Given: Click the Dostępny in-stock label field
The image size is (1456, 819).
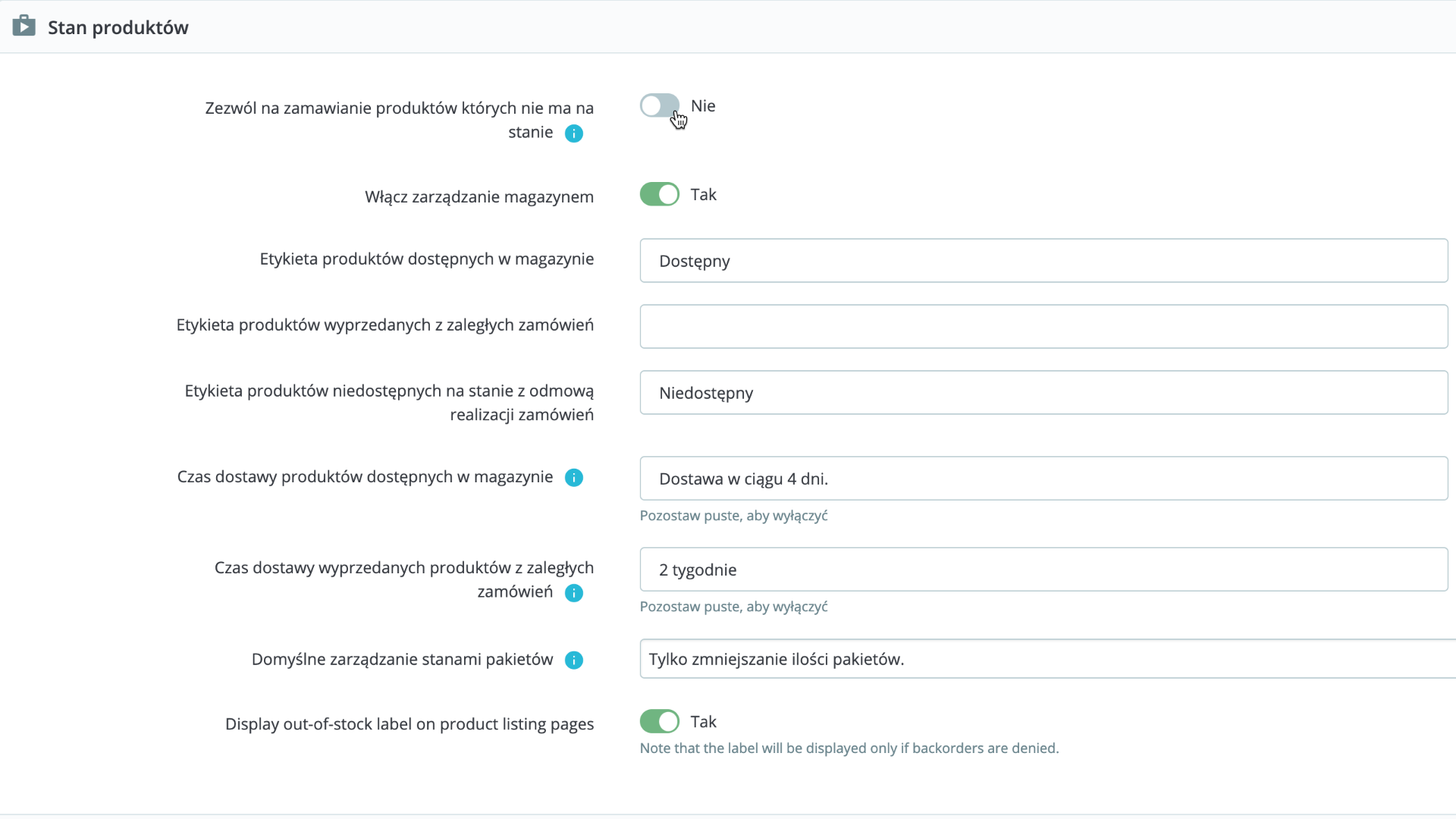Looking at the screenshot, I should pos(1043,261).
